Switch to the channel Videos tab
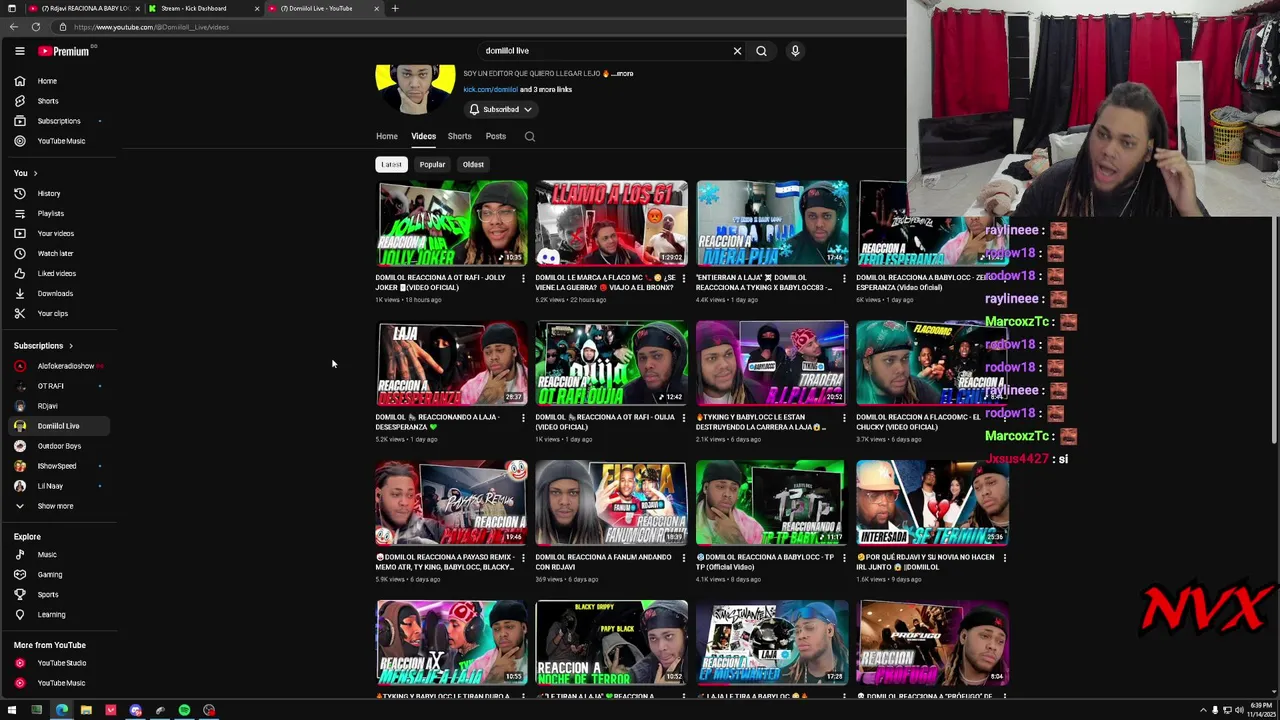This screenshot has width=1280, height=720. [423, 137]
